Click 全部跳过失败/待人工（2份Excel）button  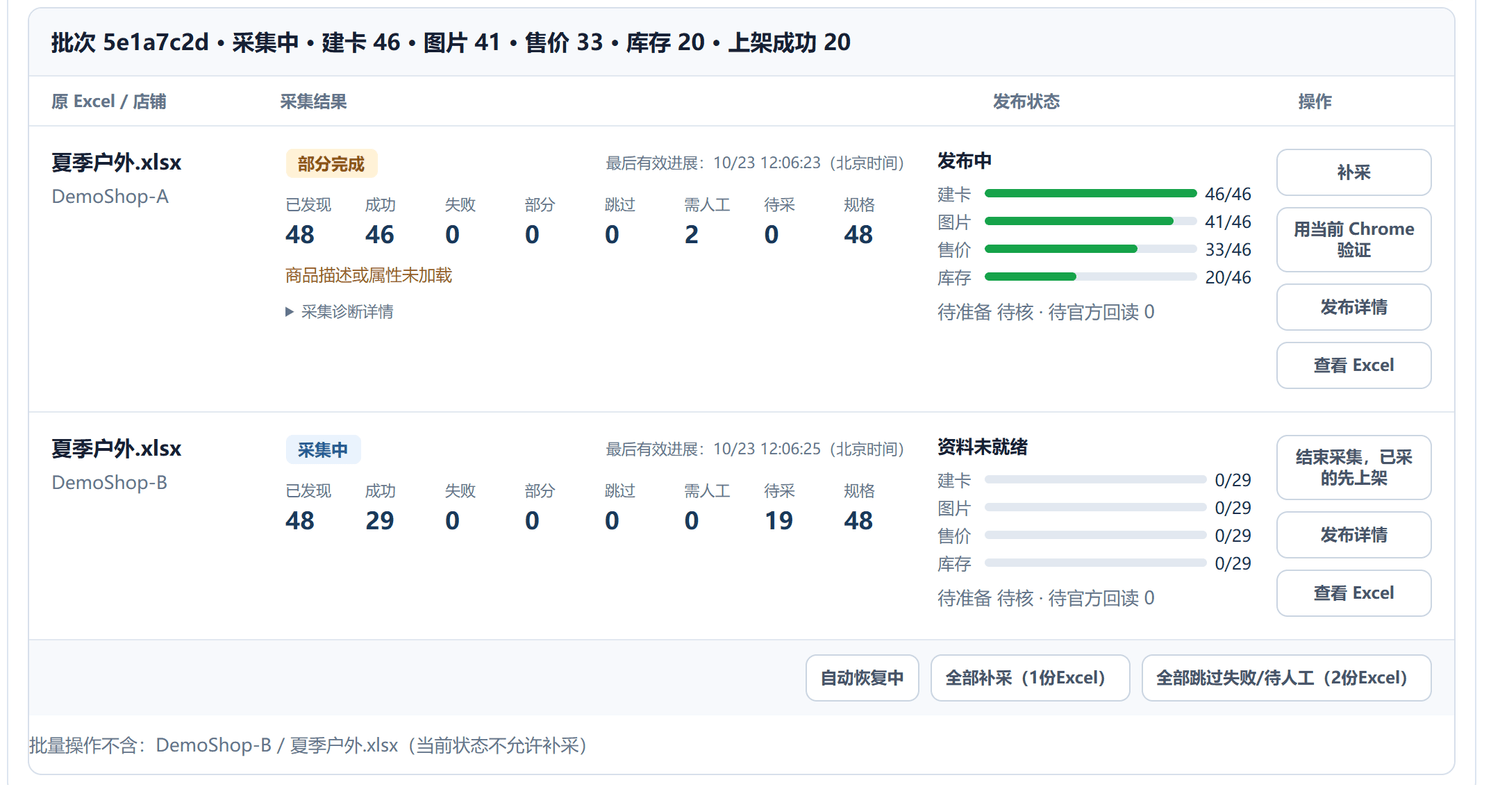pyautogui.click(x=1286, y=678)
